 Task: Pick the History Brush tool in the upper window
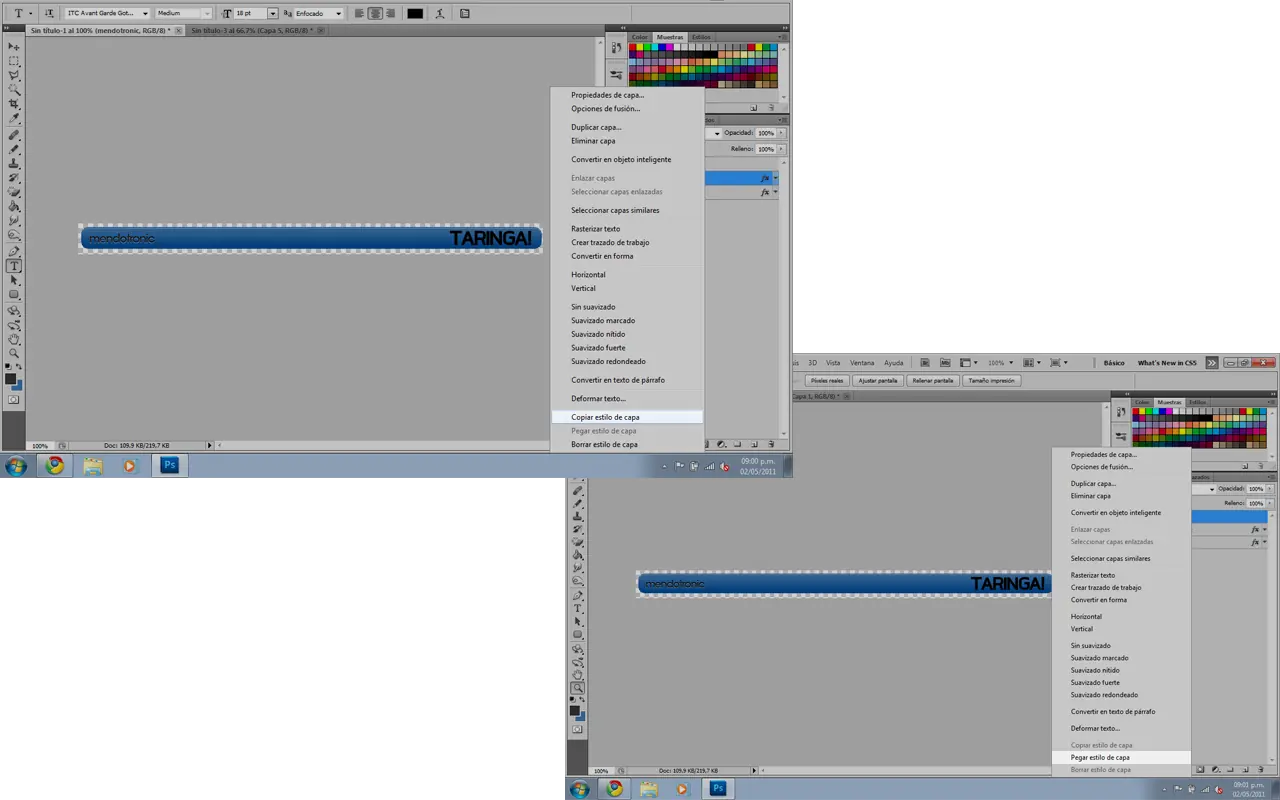click(14, 178)
